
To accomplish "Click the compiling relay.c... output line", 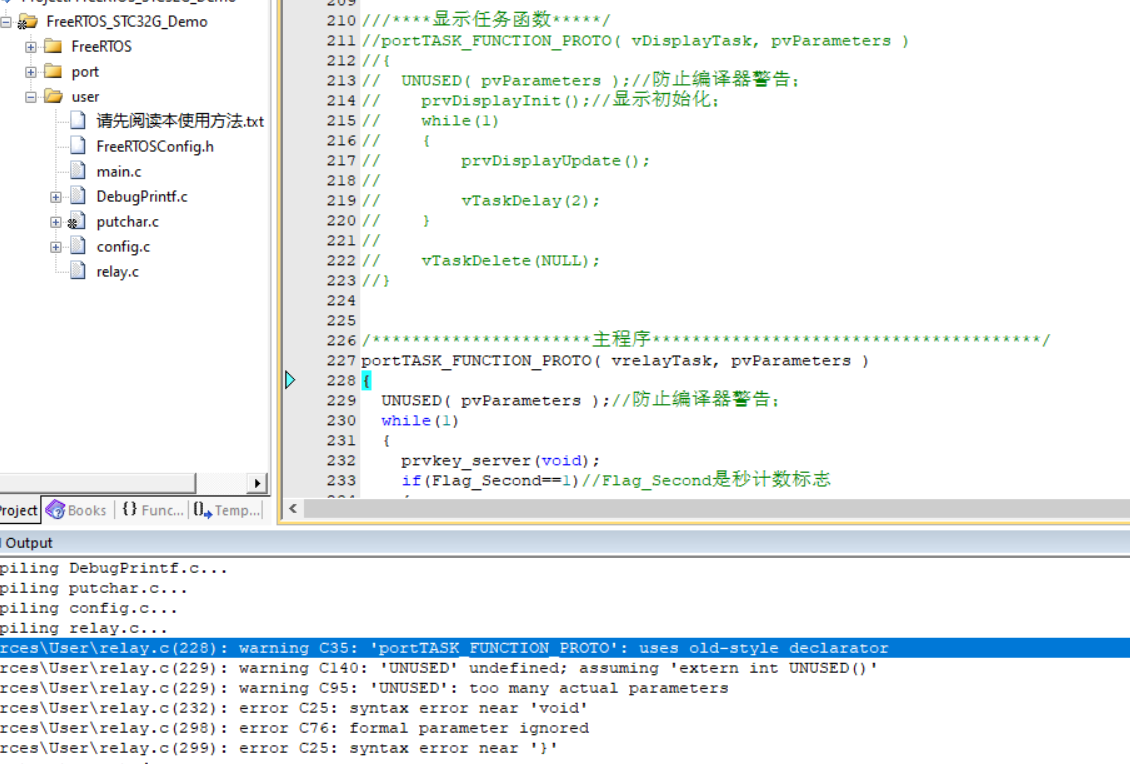I will [x=84, y=628].
